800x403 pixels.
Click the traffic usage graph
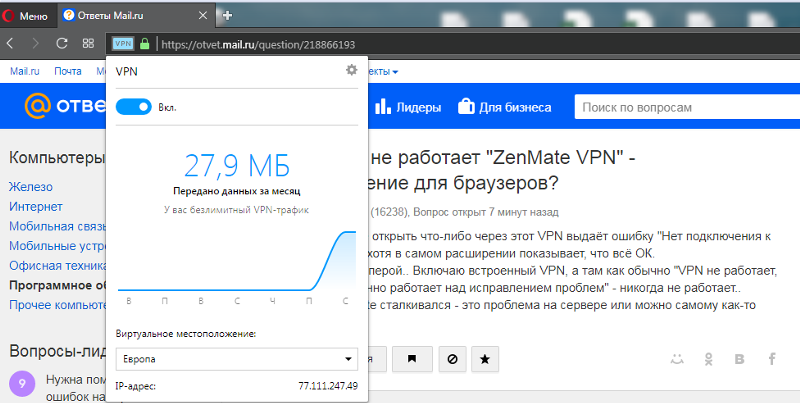tap(237, 261)
